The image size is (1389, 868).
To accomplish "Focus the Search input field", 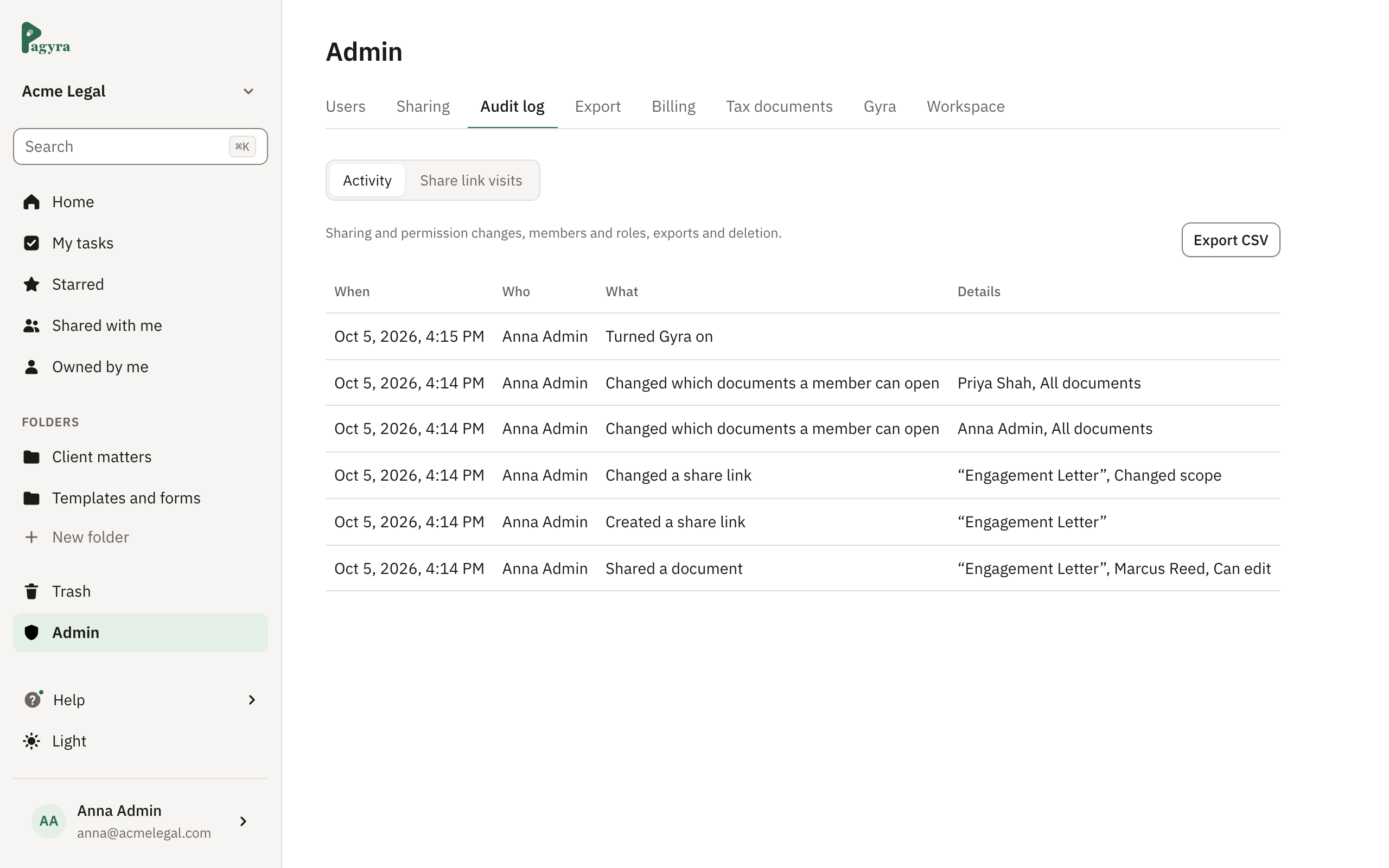I will pos(140,146).
